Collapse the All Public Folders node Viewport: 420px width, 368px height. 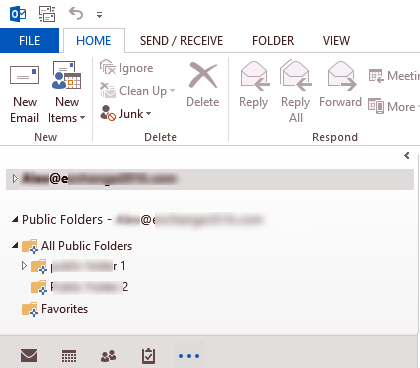(x=15, y=246)
